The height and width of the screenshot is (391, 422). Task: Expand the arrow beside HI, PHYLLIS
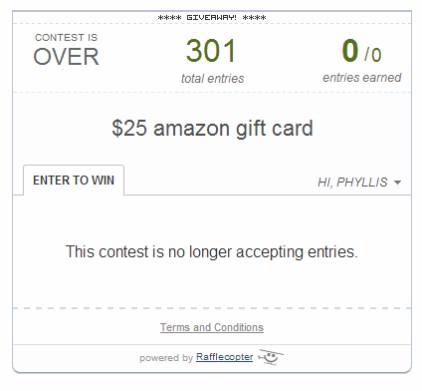[x=397, y=182]
